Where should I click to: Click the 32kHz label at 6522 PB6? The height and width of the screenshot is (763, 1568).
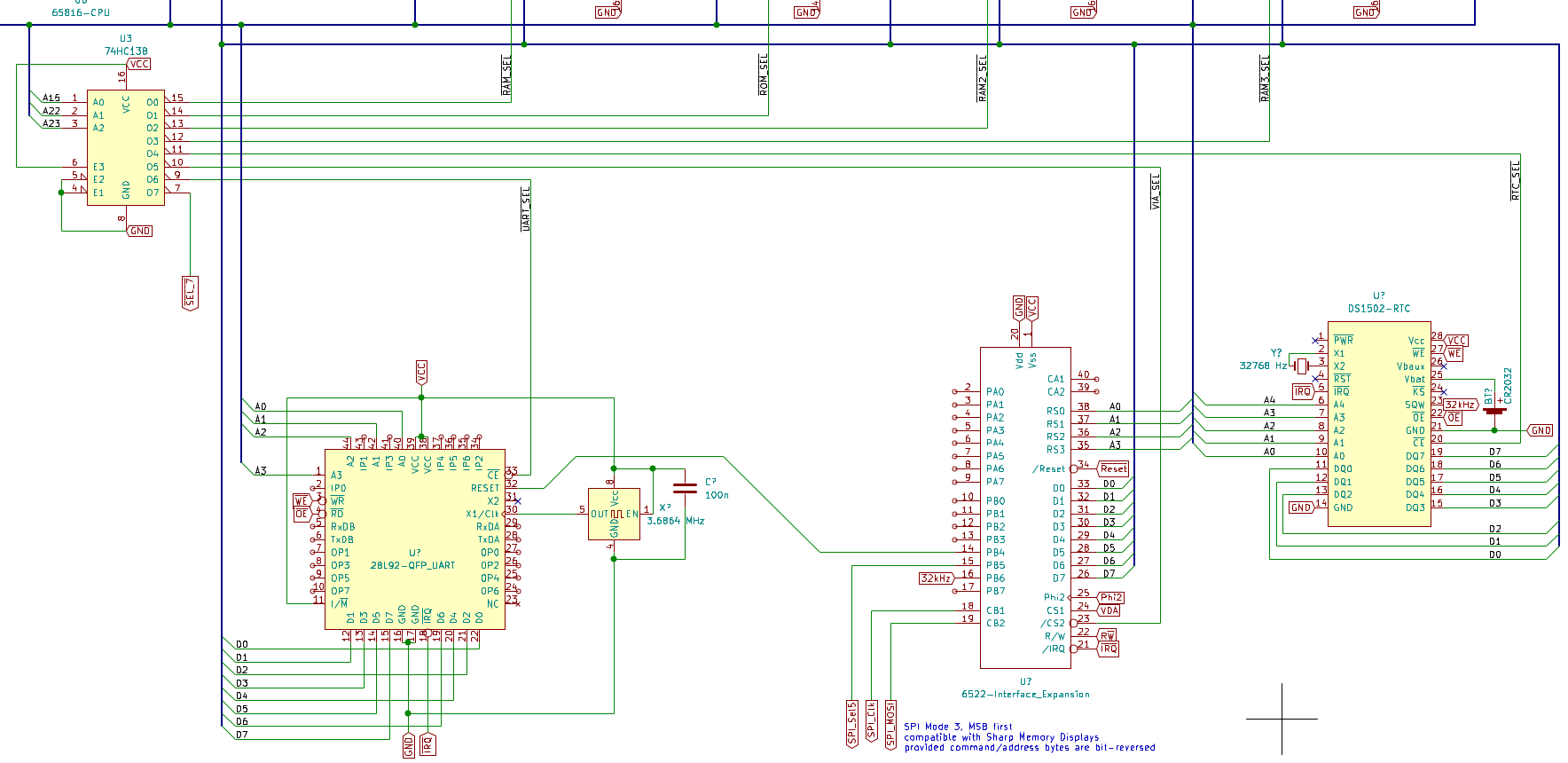[x=937, y=578]
